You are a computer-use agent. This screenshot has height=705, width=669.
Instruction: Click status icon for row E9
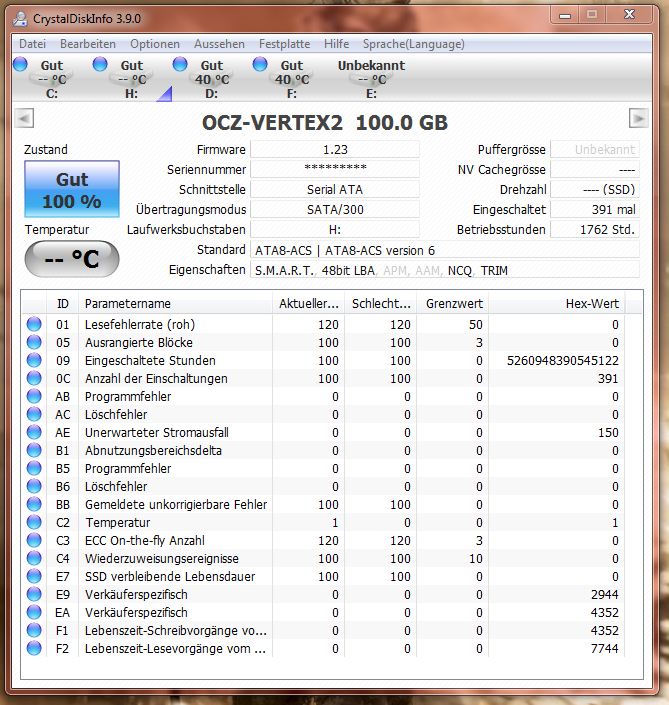(34, 594)
